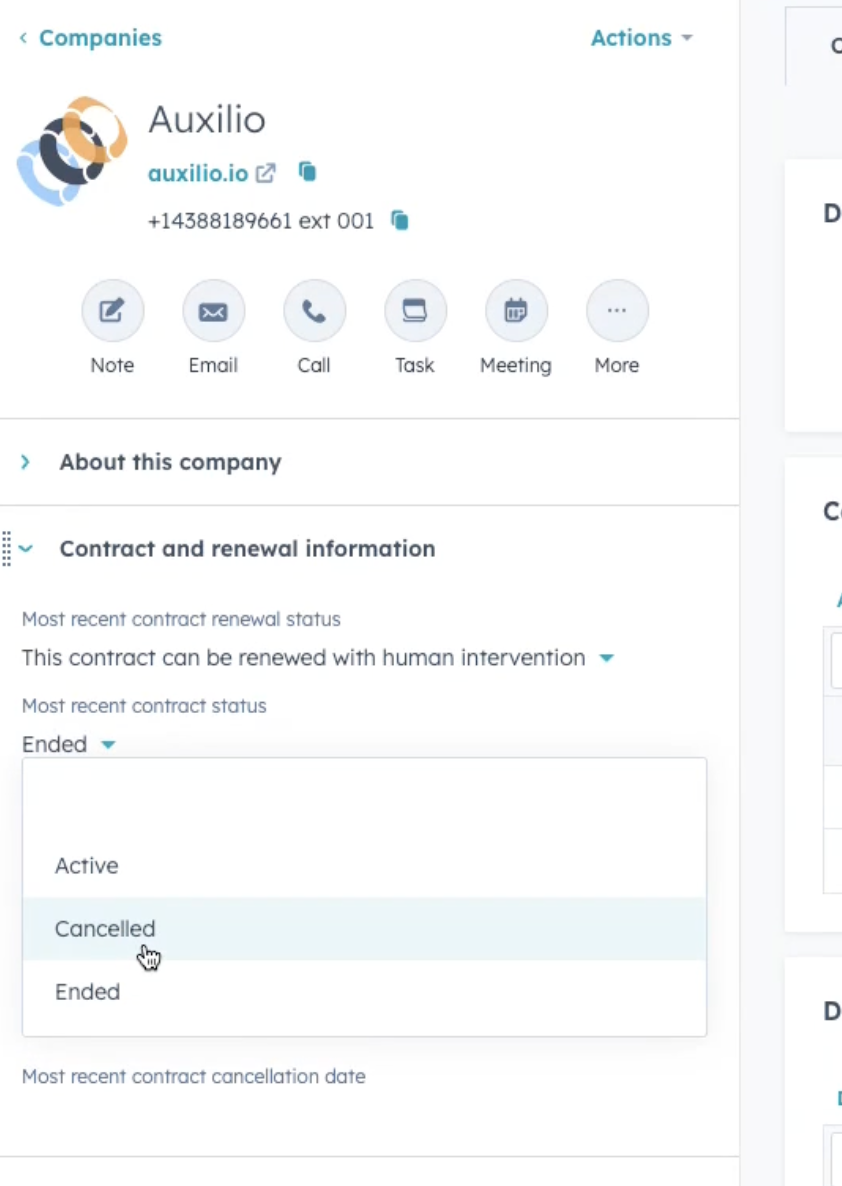Choose Ended in the status list
The image size is (842, 1186).
click(364, 992)
